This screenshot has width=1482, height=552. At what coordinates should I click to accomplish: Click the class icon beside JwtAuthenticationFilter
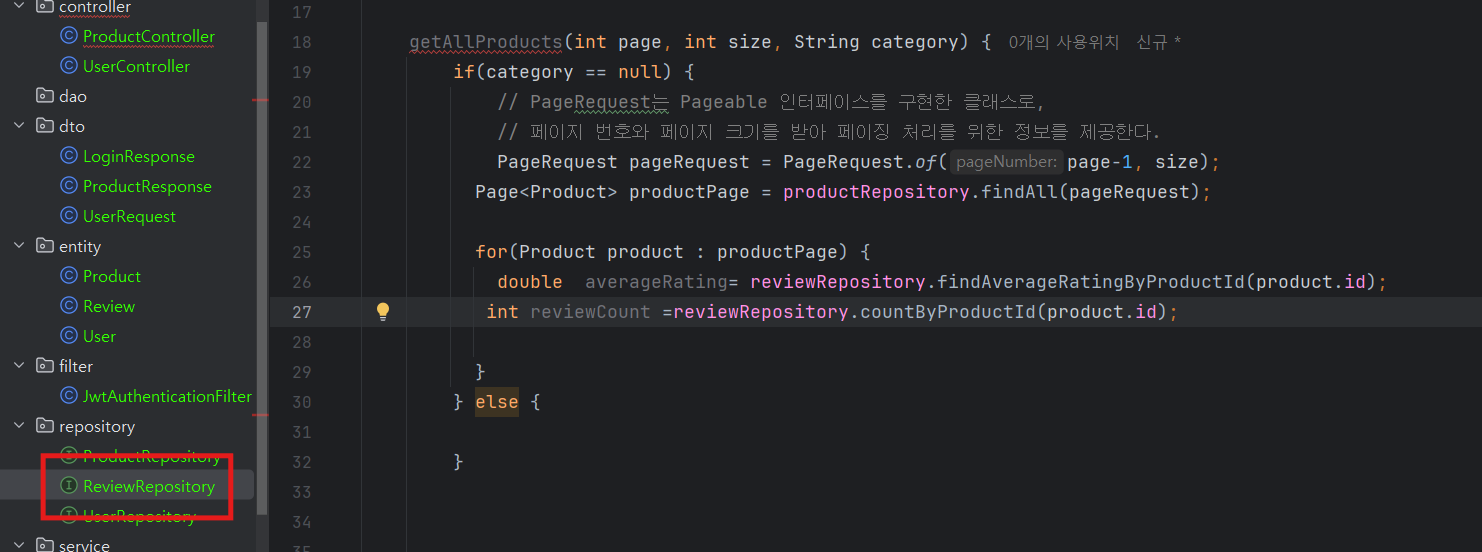tap(69, 396)
